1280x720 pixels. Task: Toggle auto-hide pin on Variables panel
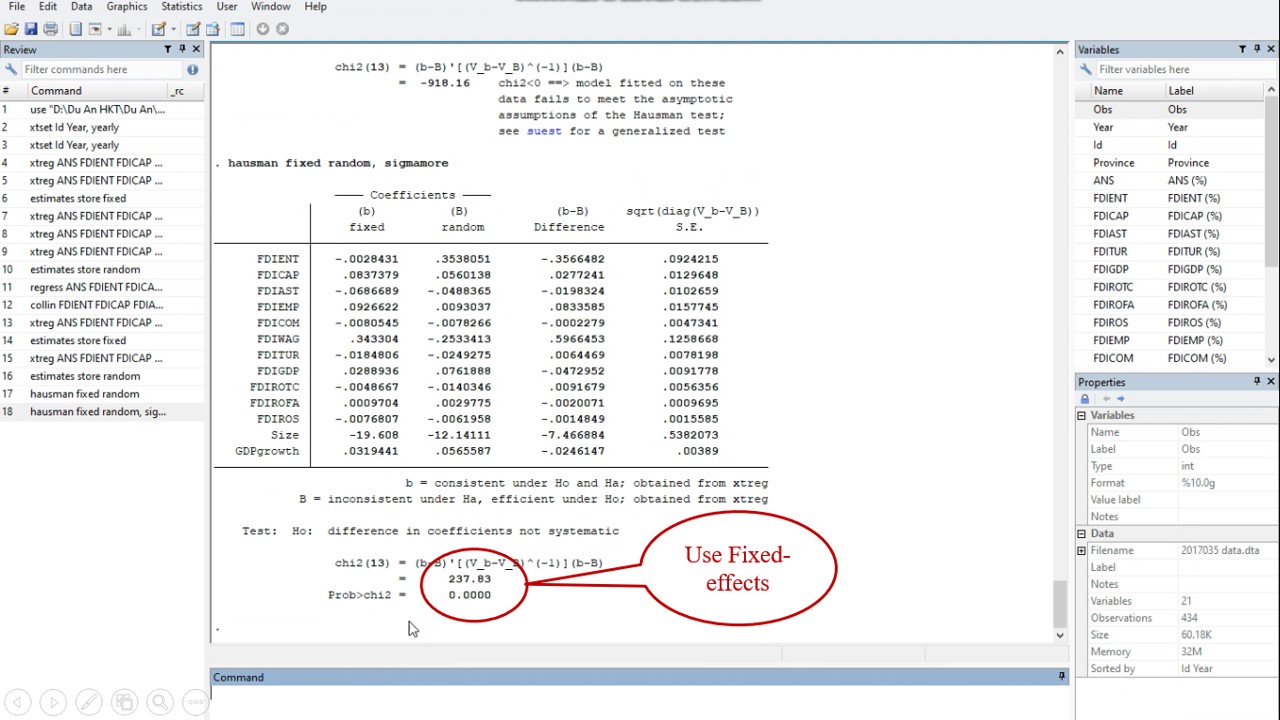click(x=1256, y=49)
